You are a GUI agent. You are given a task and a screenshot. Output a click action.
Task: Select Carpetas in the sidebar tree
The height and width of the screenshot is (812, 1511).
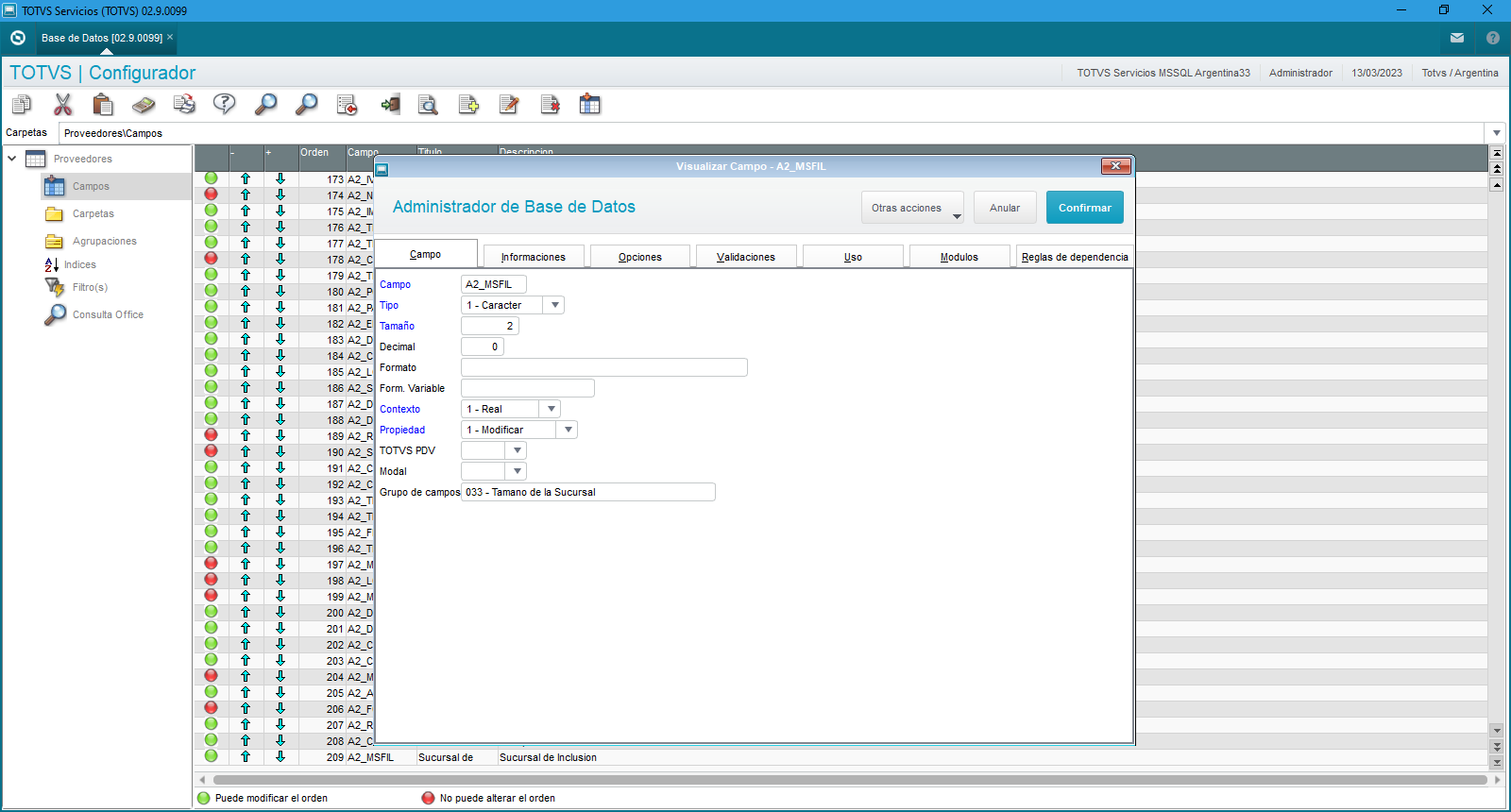[x=93, y=213]
